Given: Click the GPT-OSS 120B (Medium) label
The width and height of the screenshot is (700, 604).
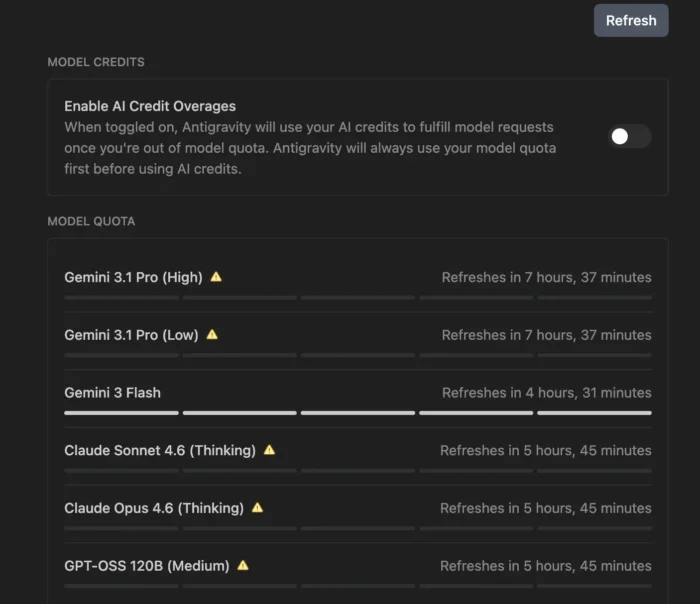Looking at the screenshot, I should (x=147, y=566).
